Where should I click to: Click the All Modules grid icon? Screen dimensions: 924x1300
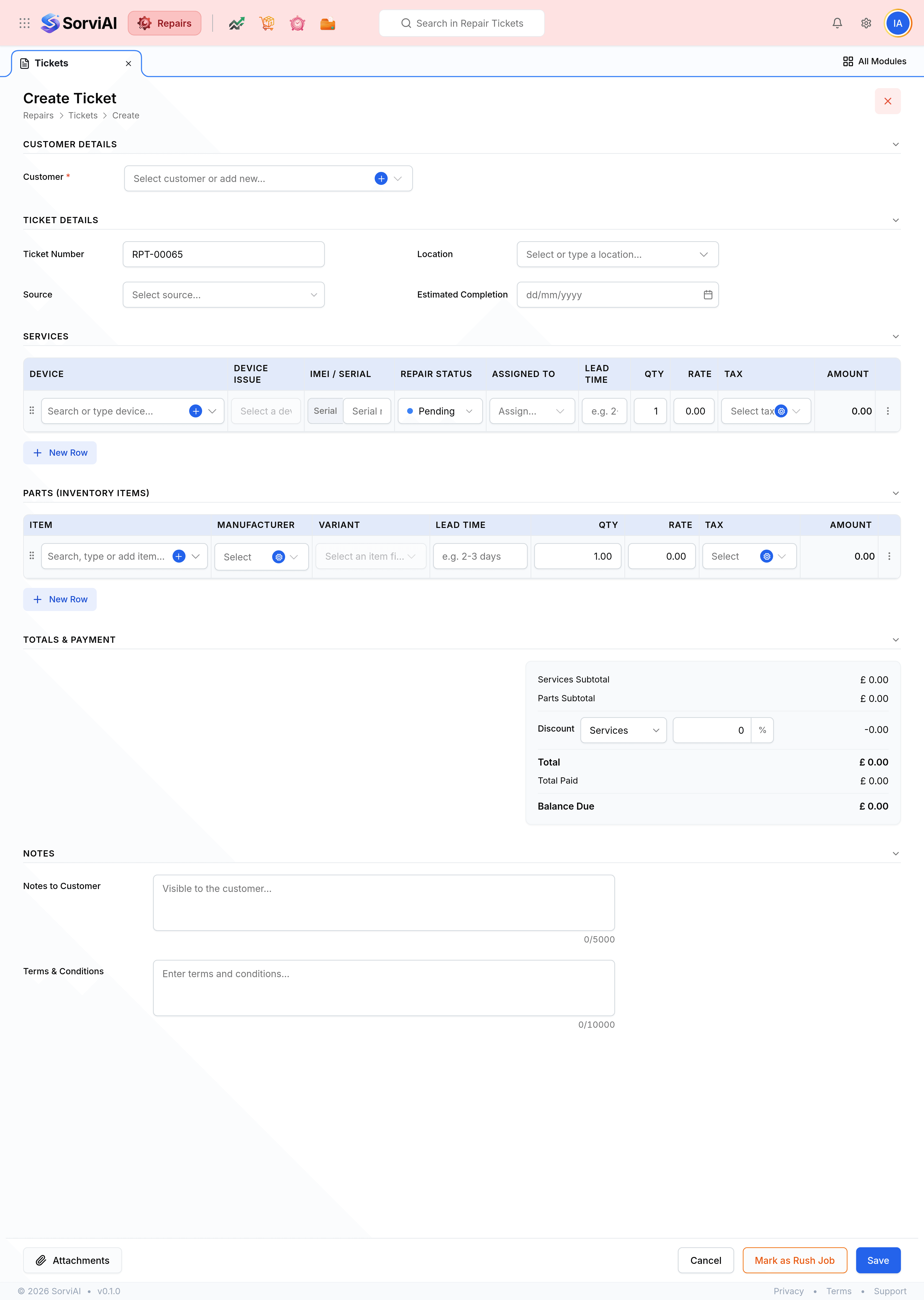click(848, 61)
